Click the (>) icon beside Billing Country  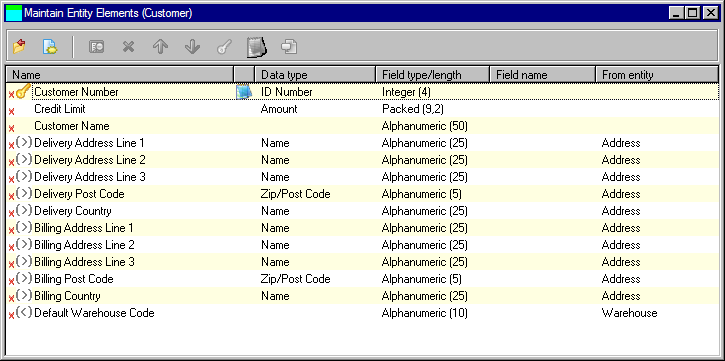click(24, 296)
